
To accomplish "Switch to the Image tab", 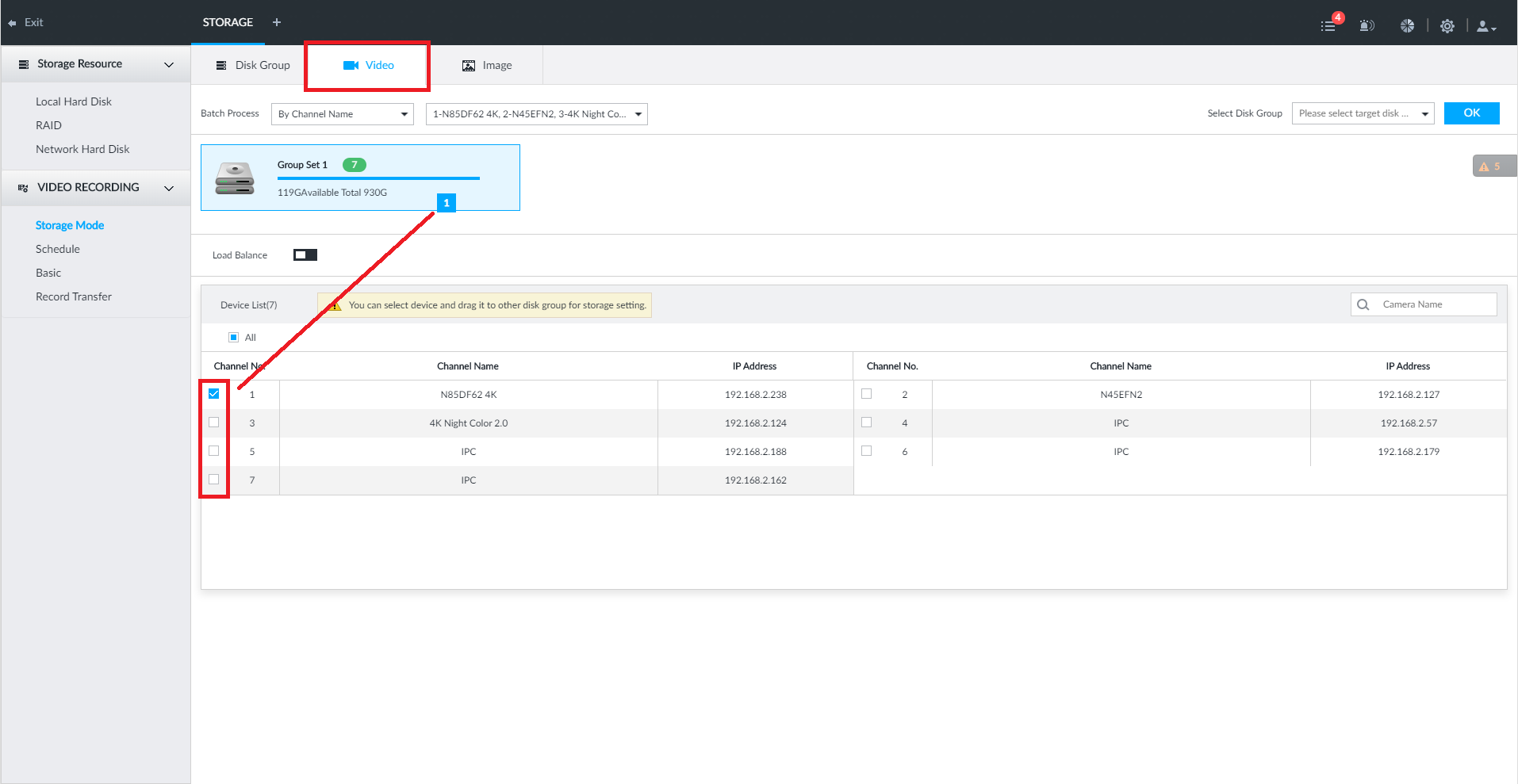I will [487, 65].
